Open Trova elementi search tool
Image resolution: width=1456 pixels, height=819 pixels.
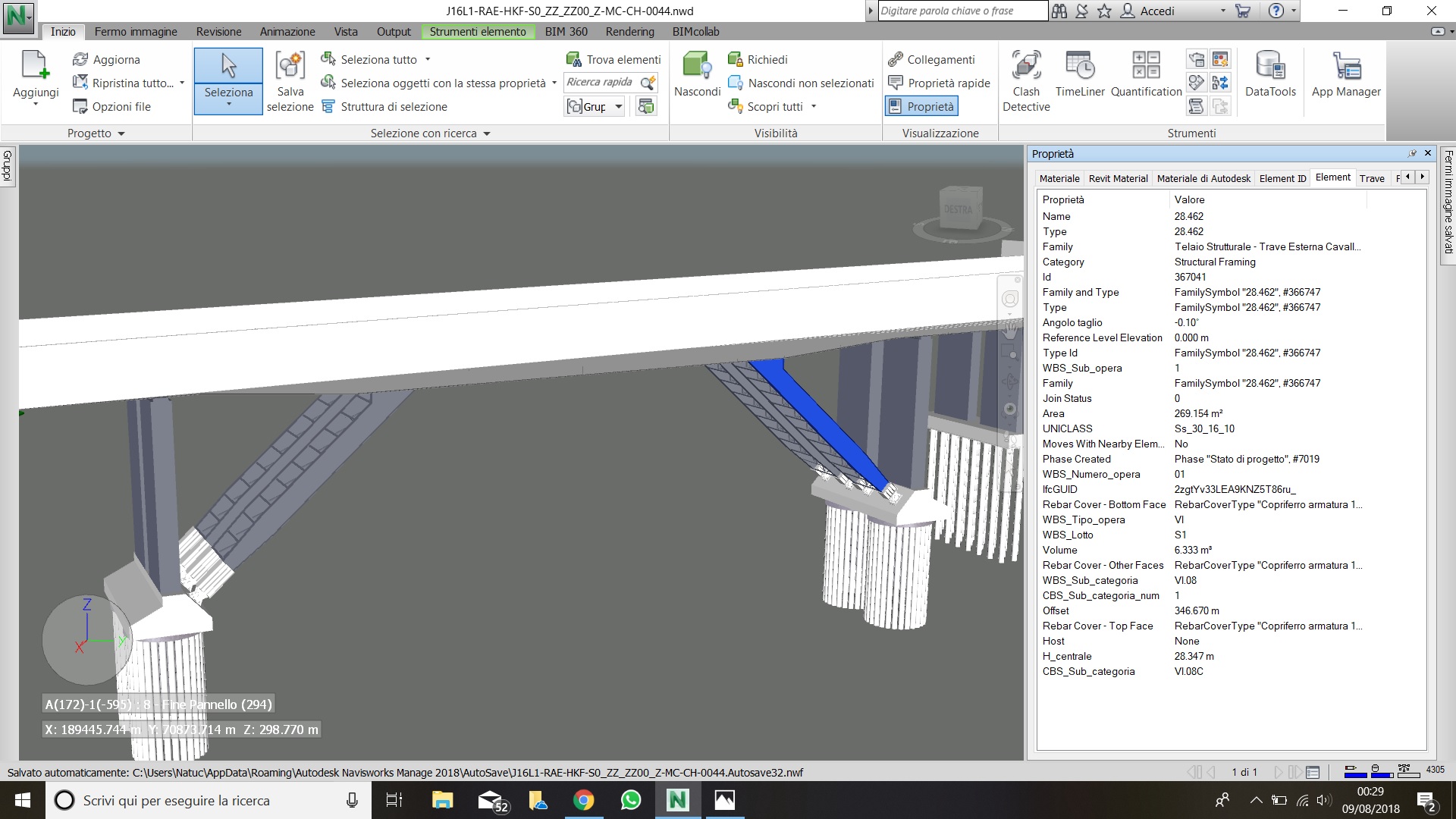click(613, 59)
